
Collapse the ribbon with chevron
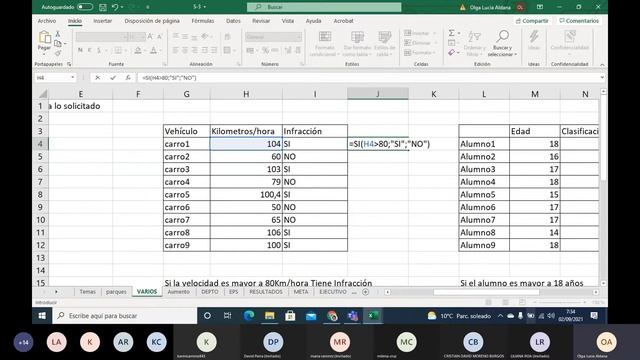coord(602,64)
